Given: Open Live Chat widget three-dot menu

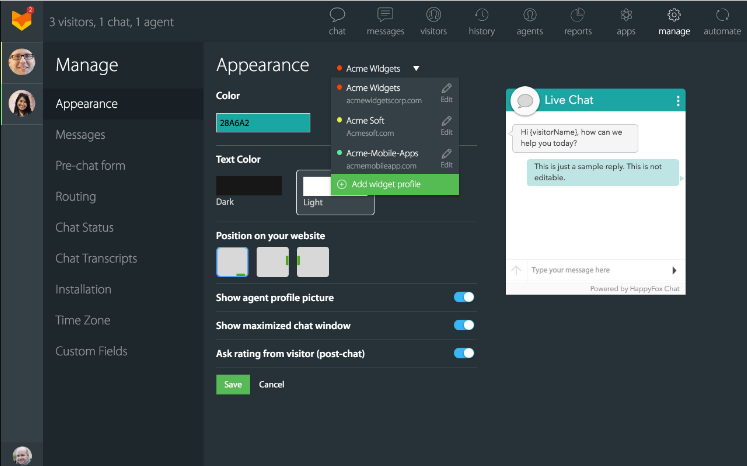Looking at the screenshot, I should pos(678,101).
